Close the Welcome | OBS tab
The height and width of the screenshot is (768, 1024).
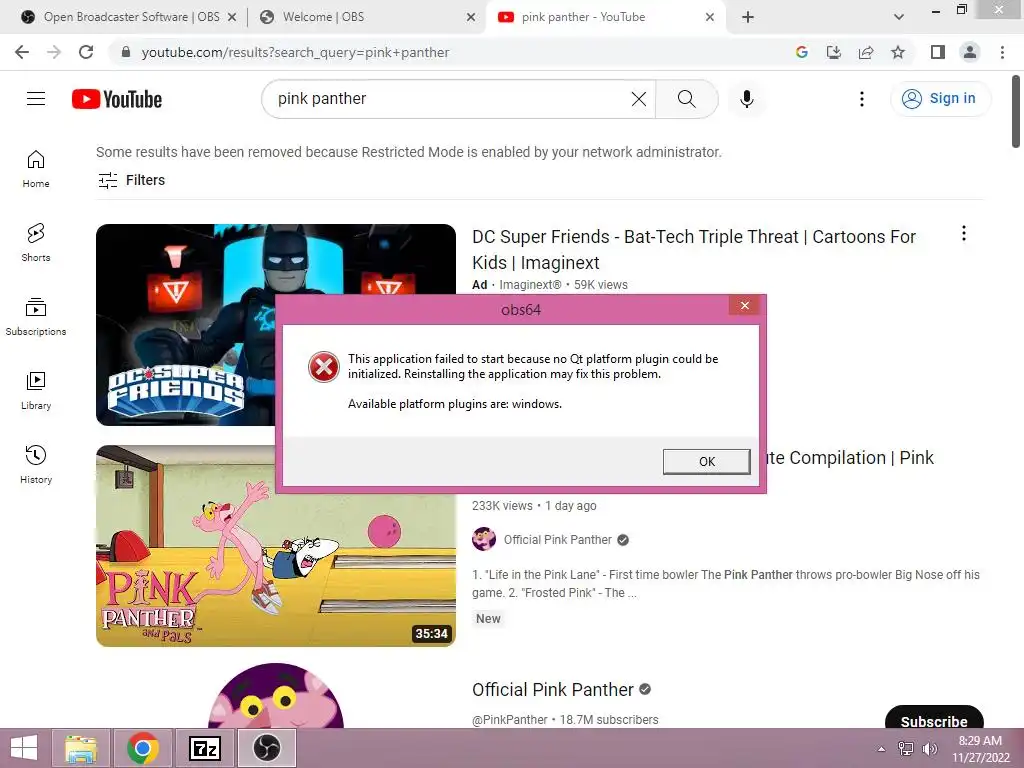click(x=471, y=17)
